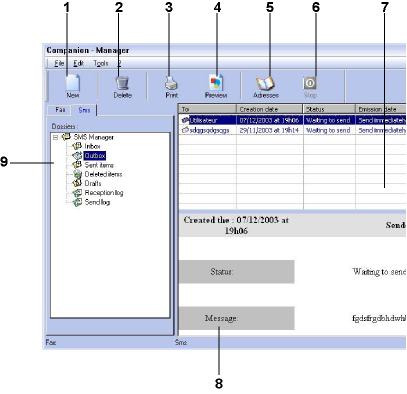Click the Message label in the detail pane
The width and height of the screenshot is (407, 394).
click(x=221, y=318)
